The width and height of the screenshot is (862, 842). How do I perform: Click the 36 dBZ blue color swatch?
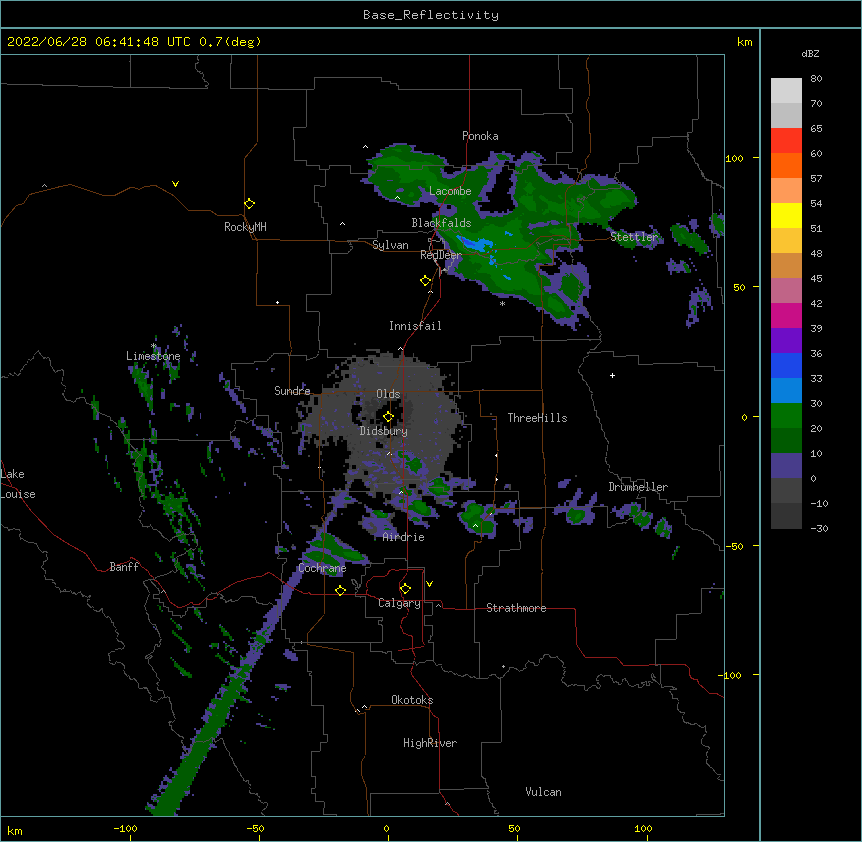pos(786,365)
